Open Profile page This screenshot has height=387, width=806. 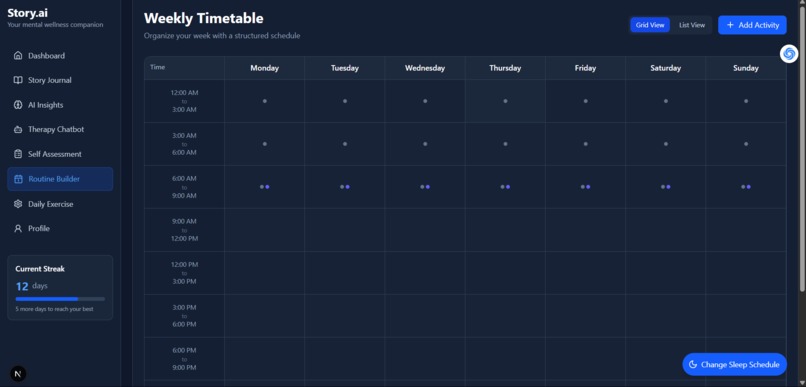click(60, 228)
